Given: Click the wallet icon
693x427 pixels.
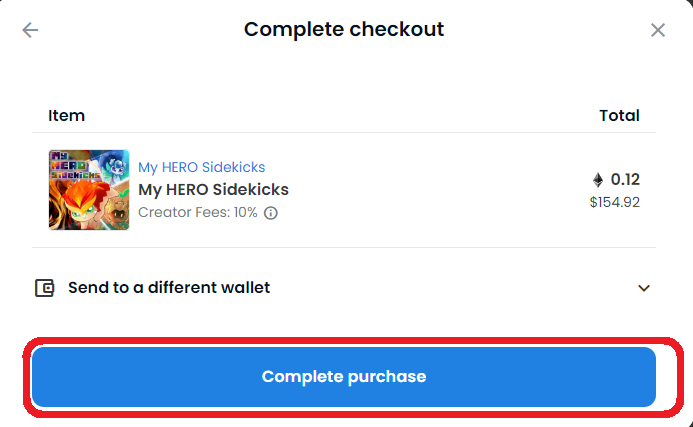Looking at the screenshot, I should (44, 288).
